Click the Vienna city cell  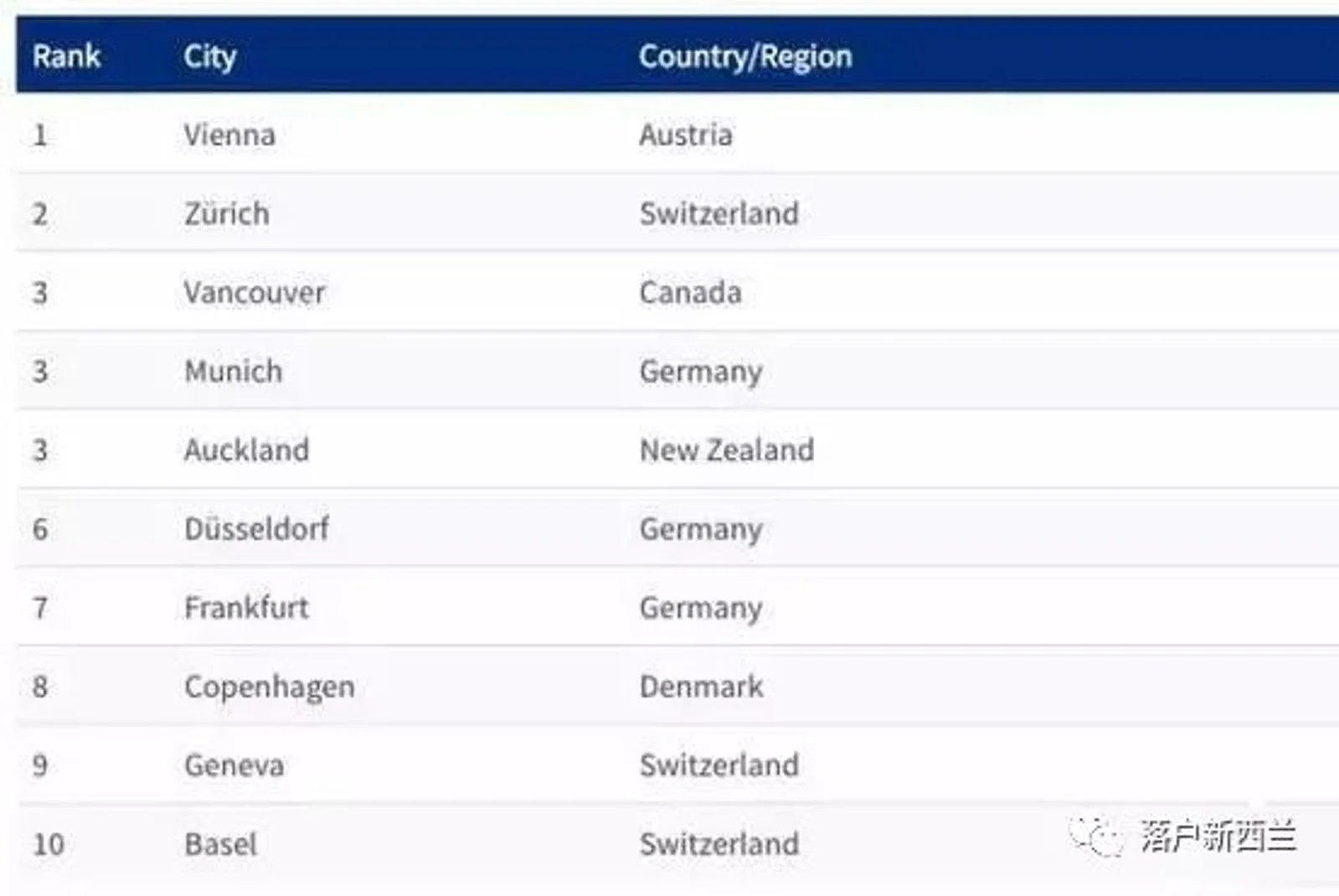[x=229, y=135]
